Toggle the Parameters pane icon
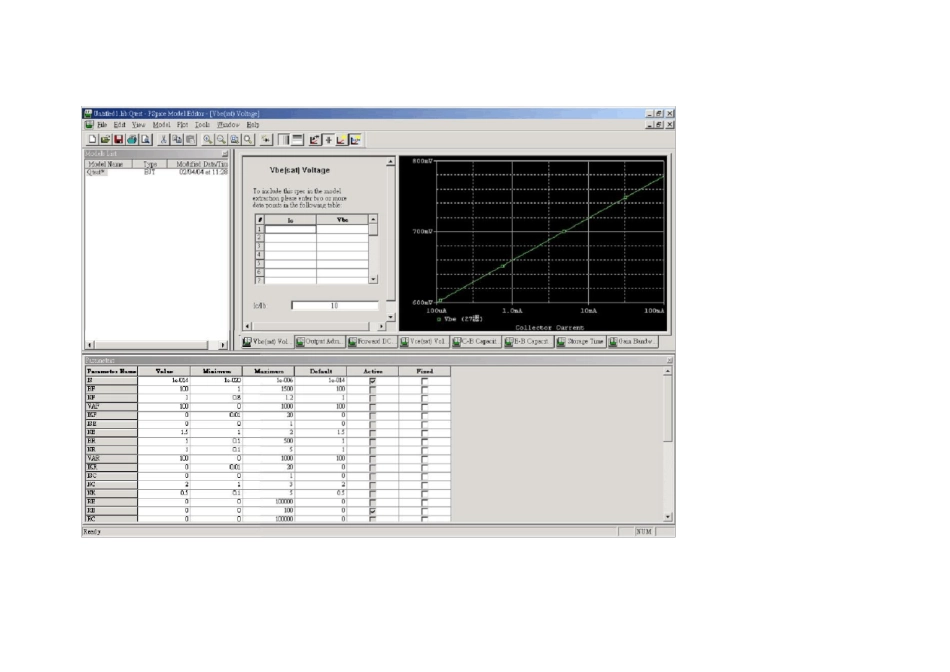Image resolution: width=950 pixels, height=672 pixels. click(x=297, y=139)
